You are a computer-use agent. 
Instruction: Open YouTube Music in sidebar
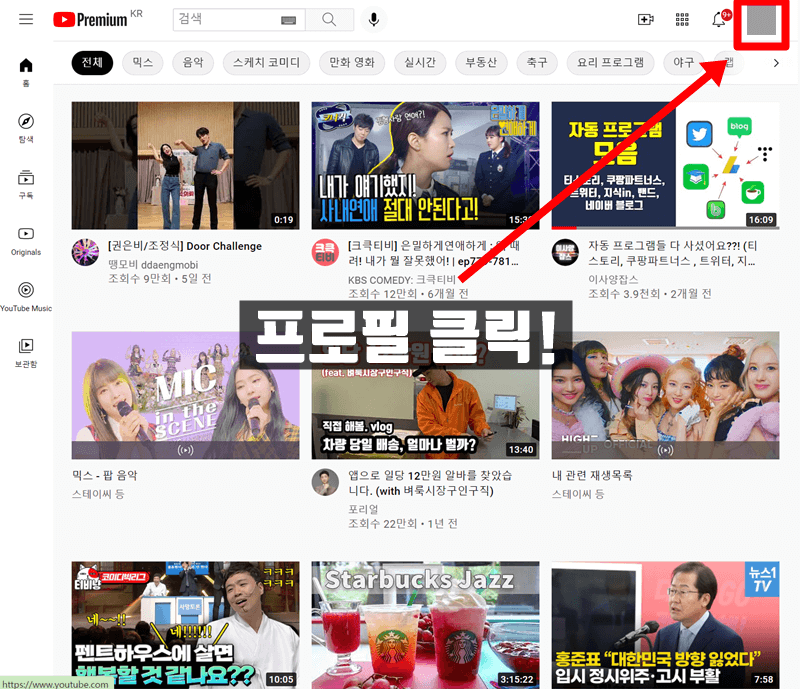26,297
